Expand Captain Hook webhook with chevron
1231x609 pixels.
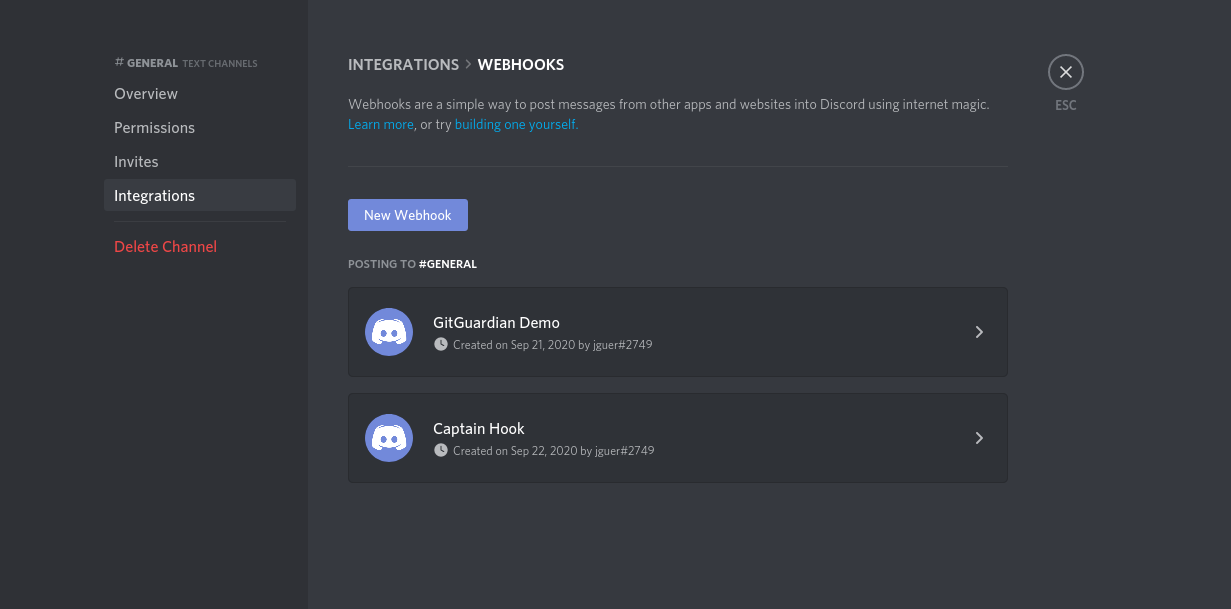979,438
